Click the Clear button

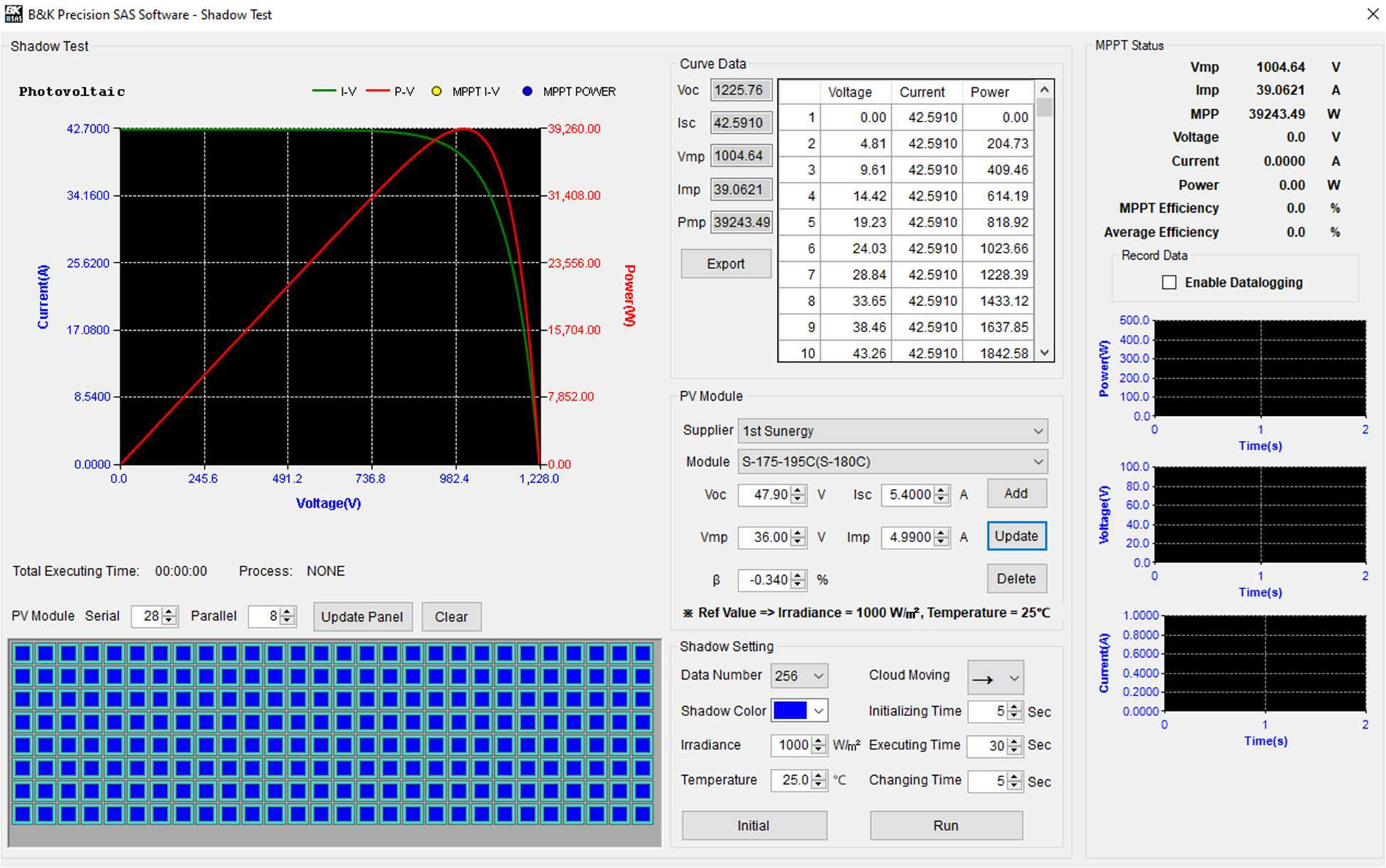coord(451,617)
